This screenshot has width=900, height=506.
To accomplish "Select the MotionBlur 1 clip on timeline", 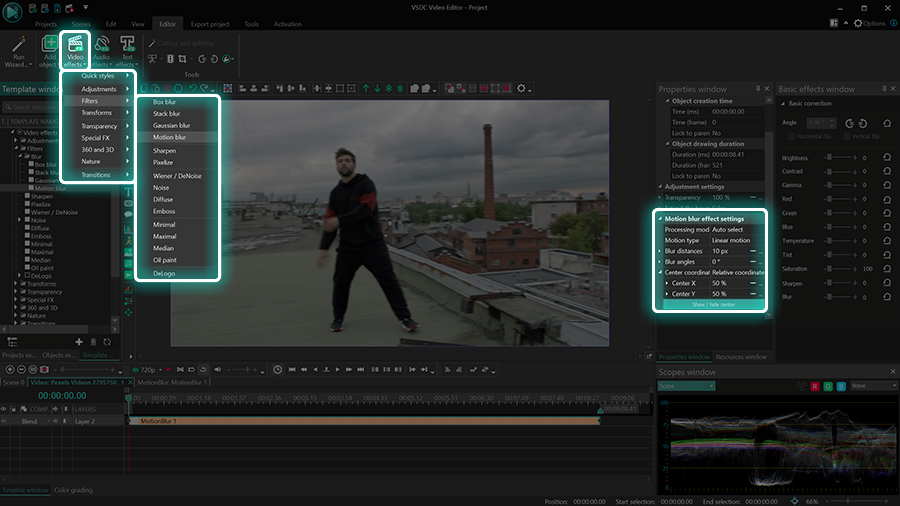I will coord(360,421).
